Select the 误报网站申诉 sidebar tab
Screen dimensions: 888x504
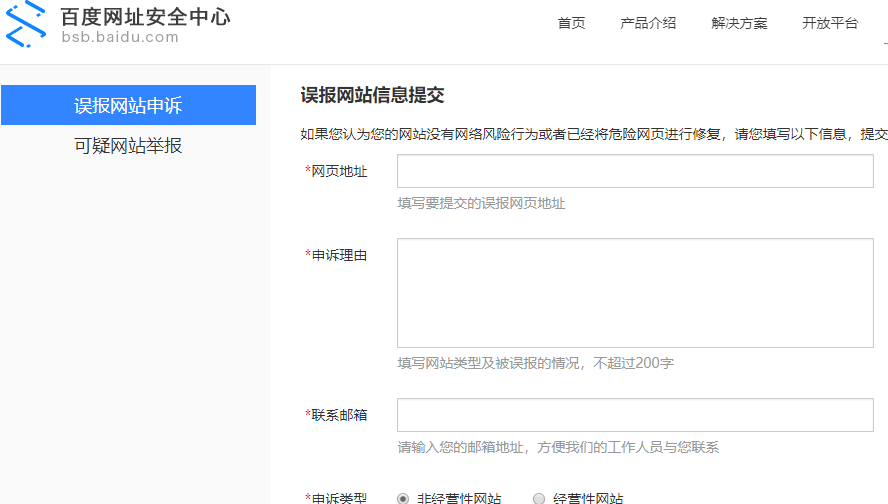[x=128, y=106]
